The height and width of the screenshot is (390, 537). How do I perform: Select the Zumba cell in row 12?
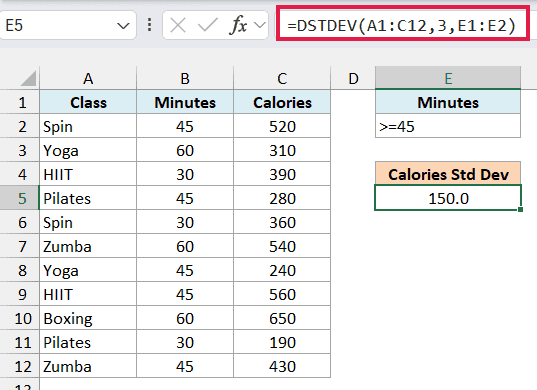click(x=88, y=366)
